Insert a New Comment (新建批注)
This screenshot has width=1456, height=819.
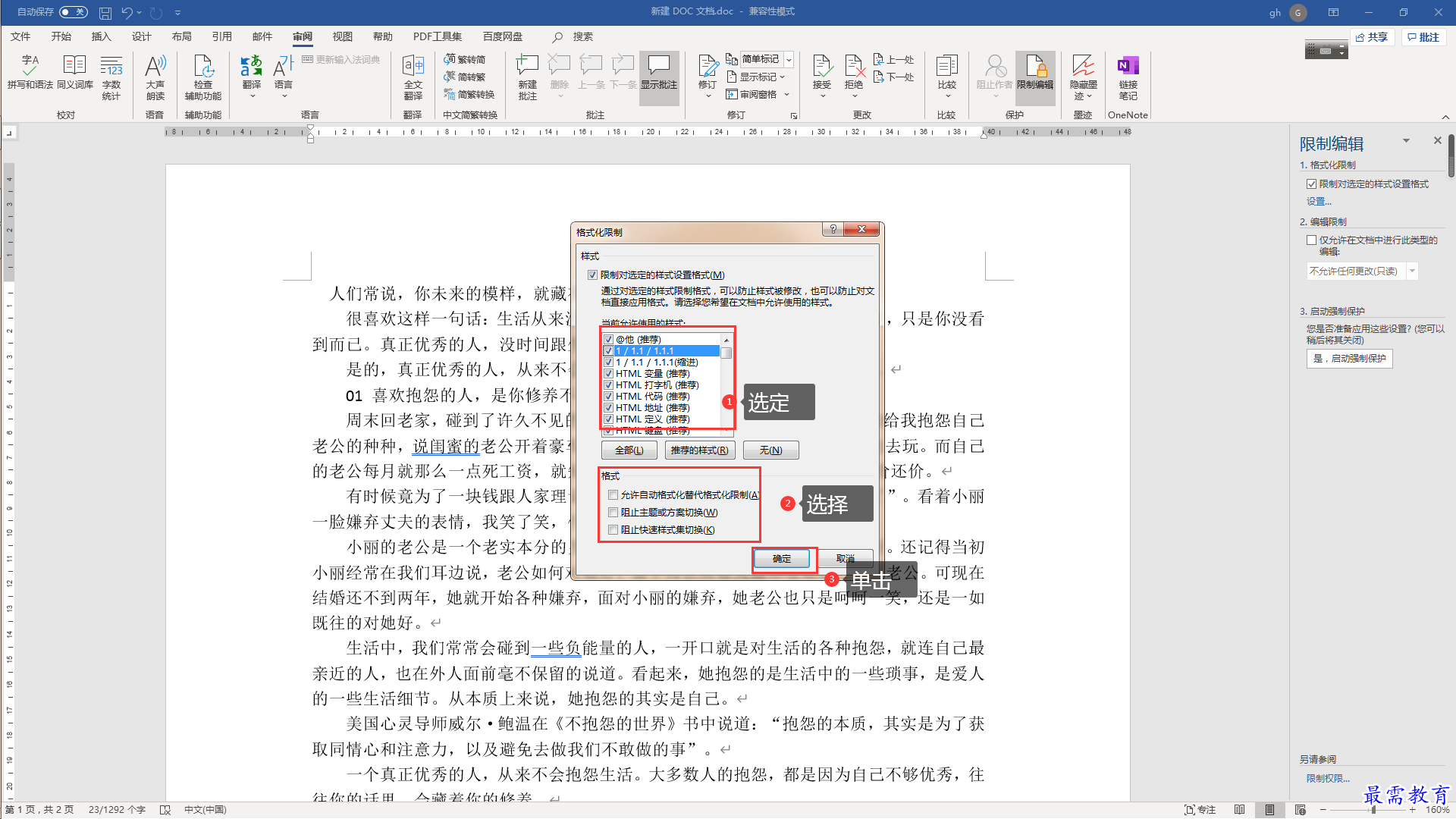(528, 77)
